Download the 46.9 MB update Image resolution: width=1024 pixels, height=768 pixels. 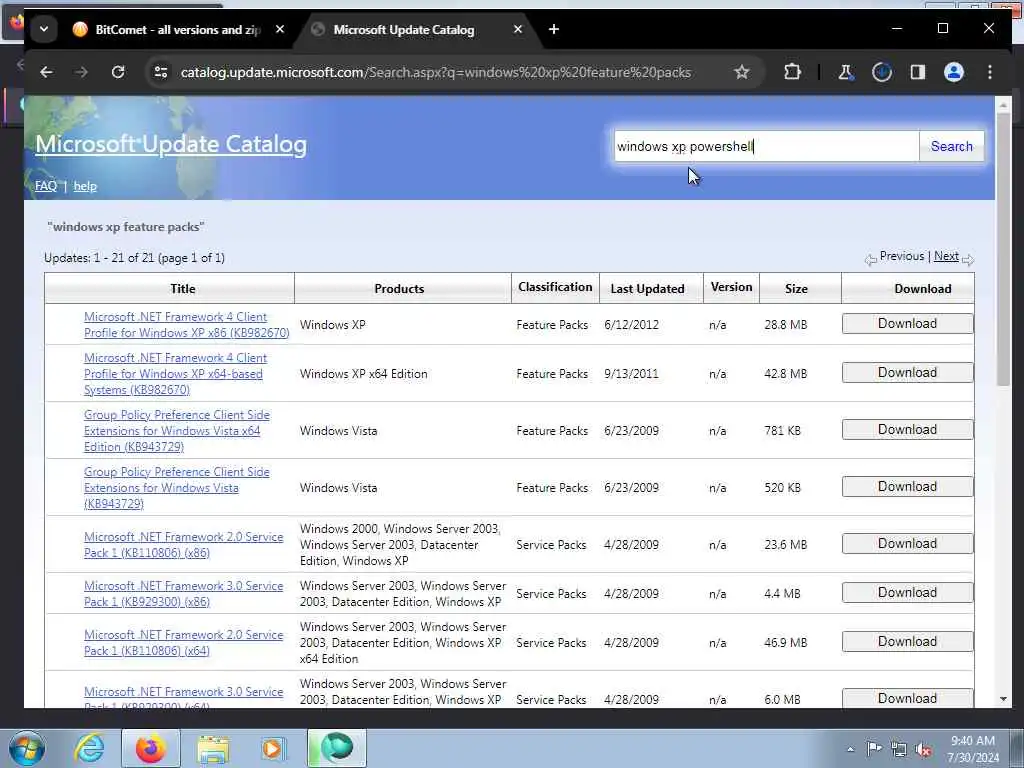pos(907,641)
